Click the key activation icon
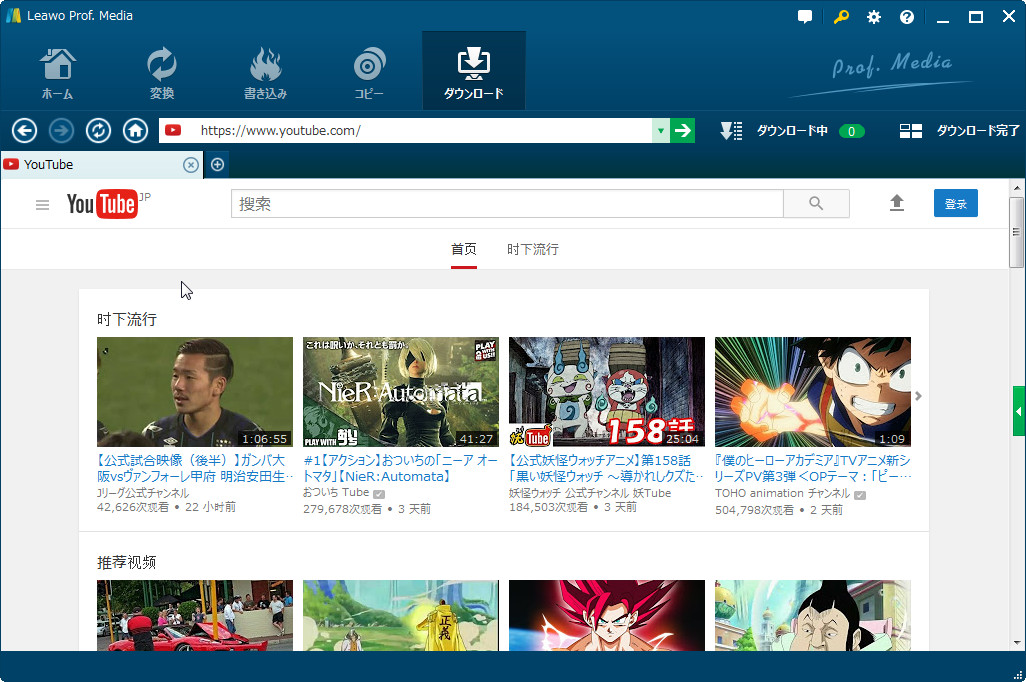Image resolution: width=1026 pixels, height=682 pixels. [x=841, y=17]
